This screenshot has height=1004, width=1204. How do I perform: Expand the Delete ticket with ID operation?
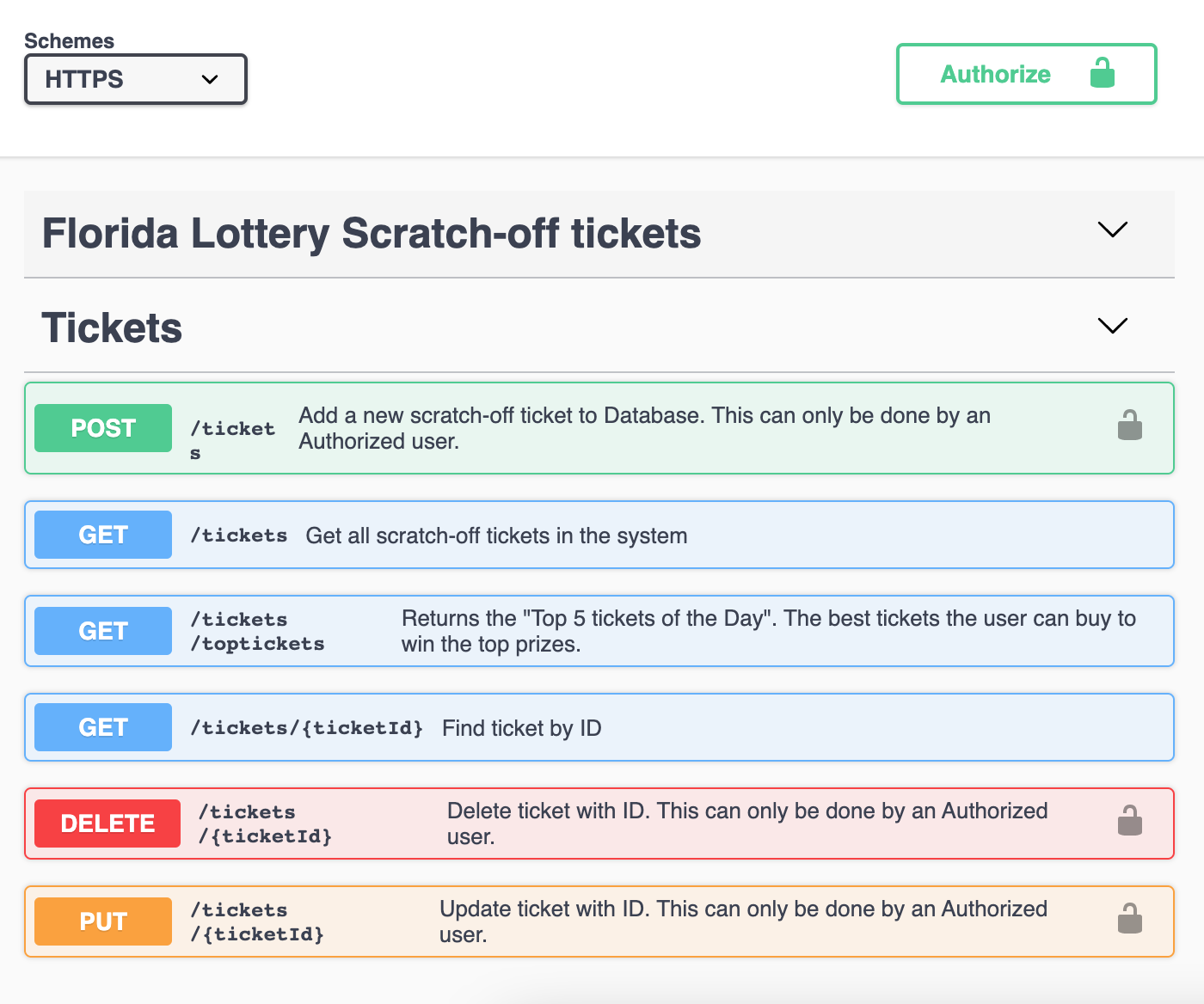pyautogui.click(x=602, y=823)
